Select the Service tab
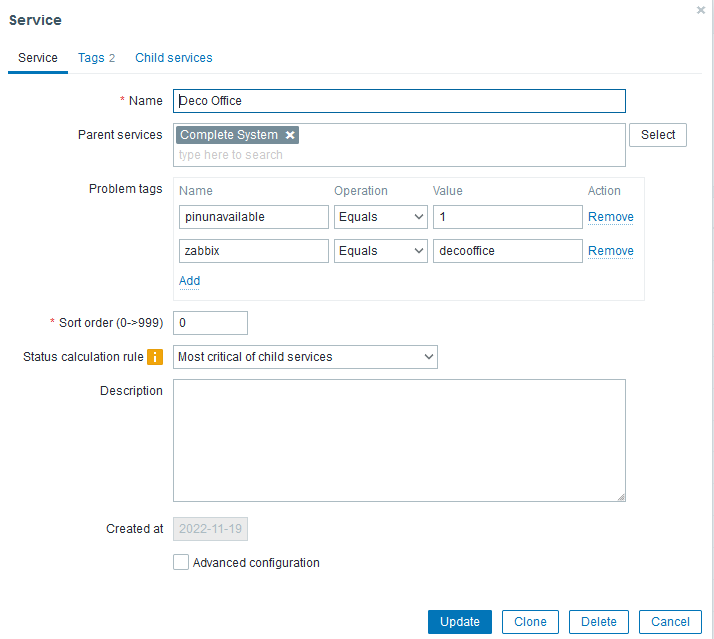 38,58
